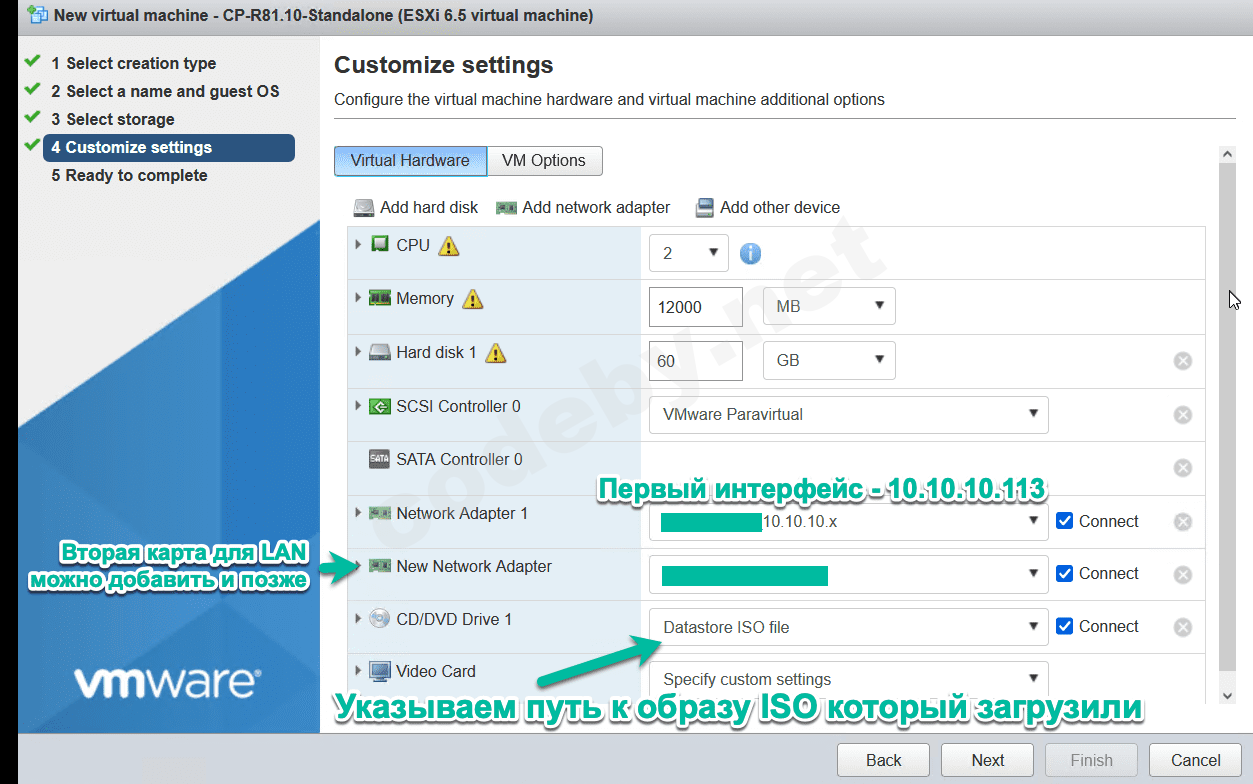Click the scrollbar up arrow
The image size is (1253, 784).
(x=1228, y=154)
